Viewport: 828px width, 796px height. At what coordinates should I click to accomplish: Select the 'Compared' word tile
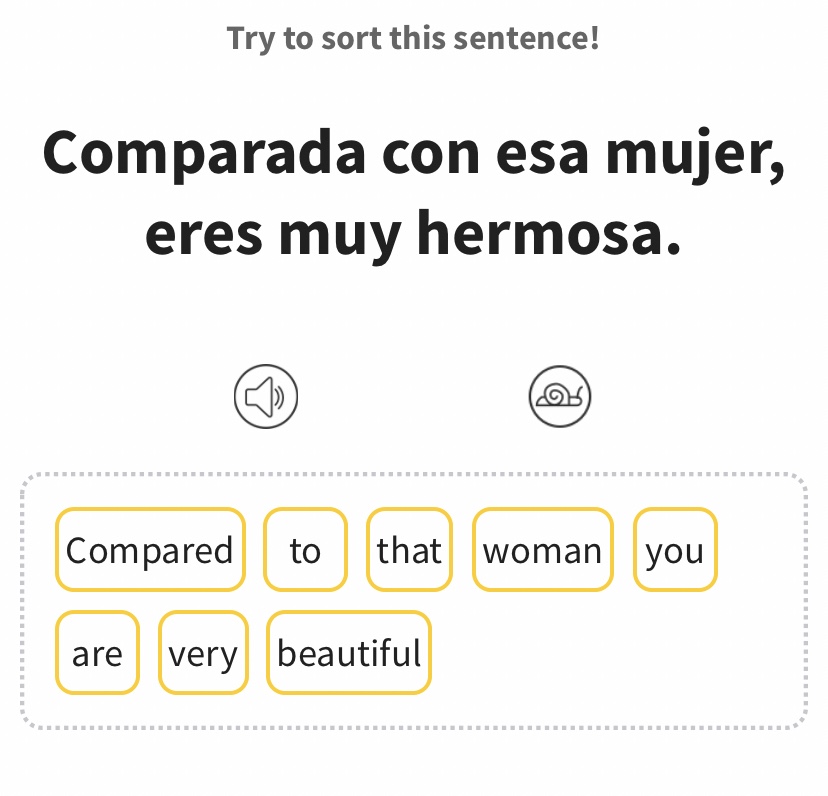pos(150,550)
